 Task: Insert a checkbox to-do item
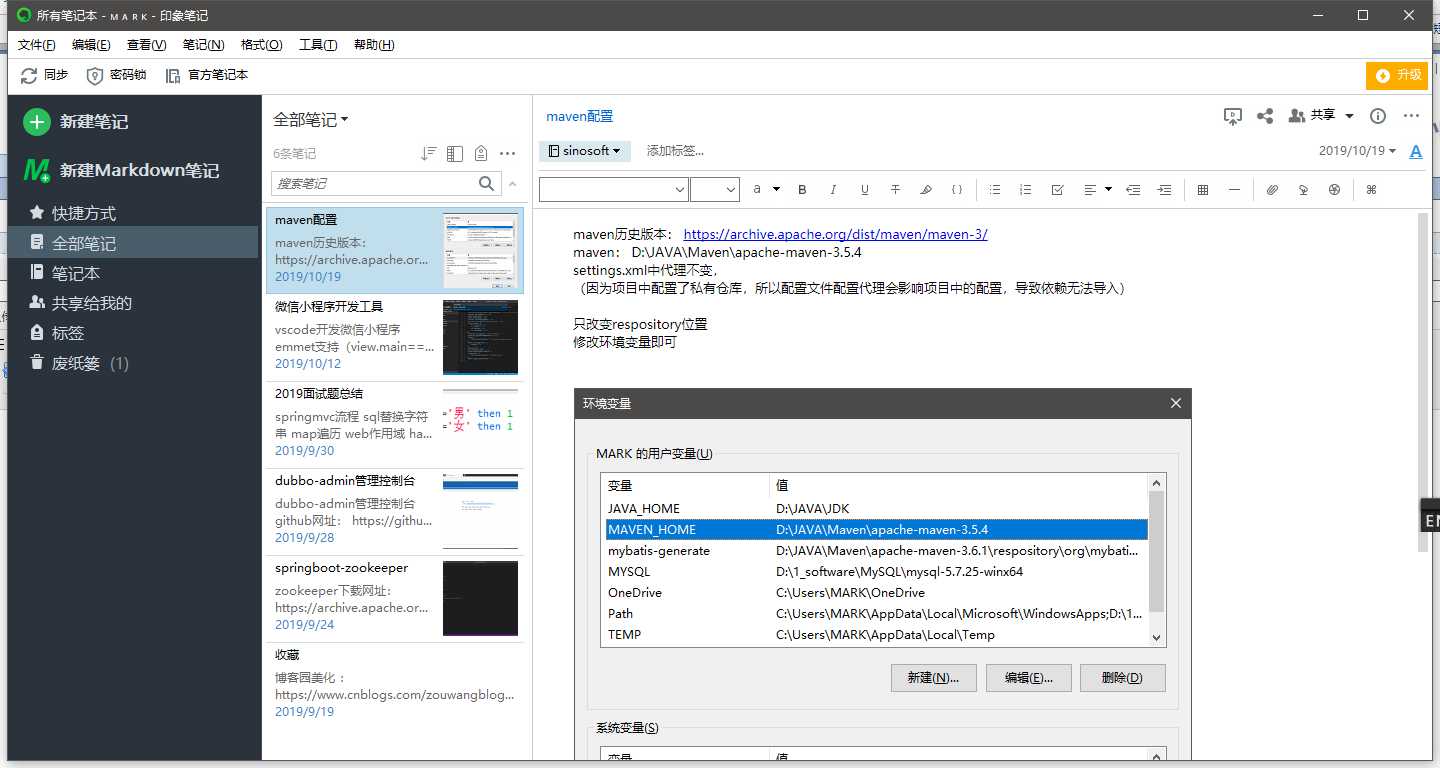pos(1058,190)
